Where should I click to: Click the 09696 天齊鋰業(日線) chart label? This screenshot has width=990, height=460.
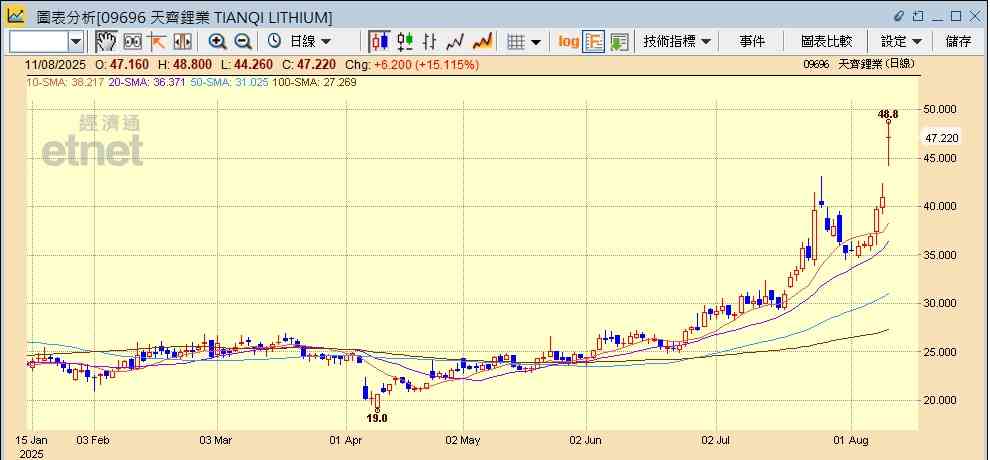859,64
